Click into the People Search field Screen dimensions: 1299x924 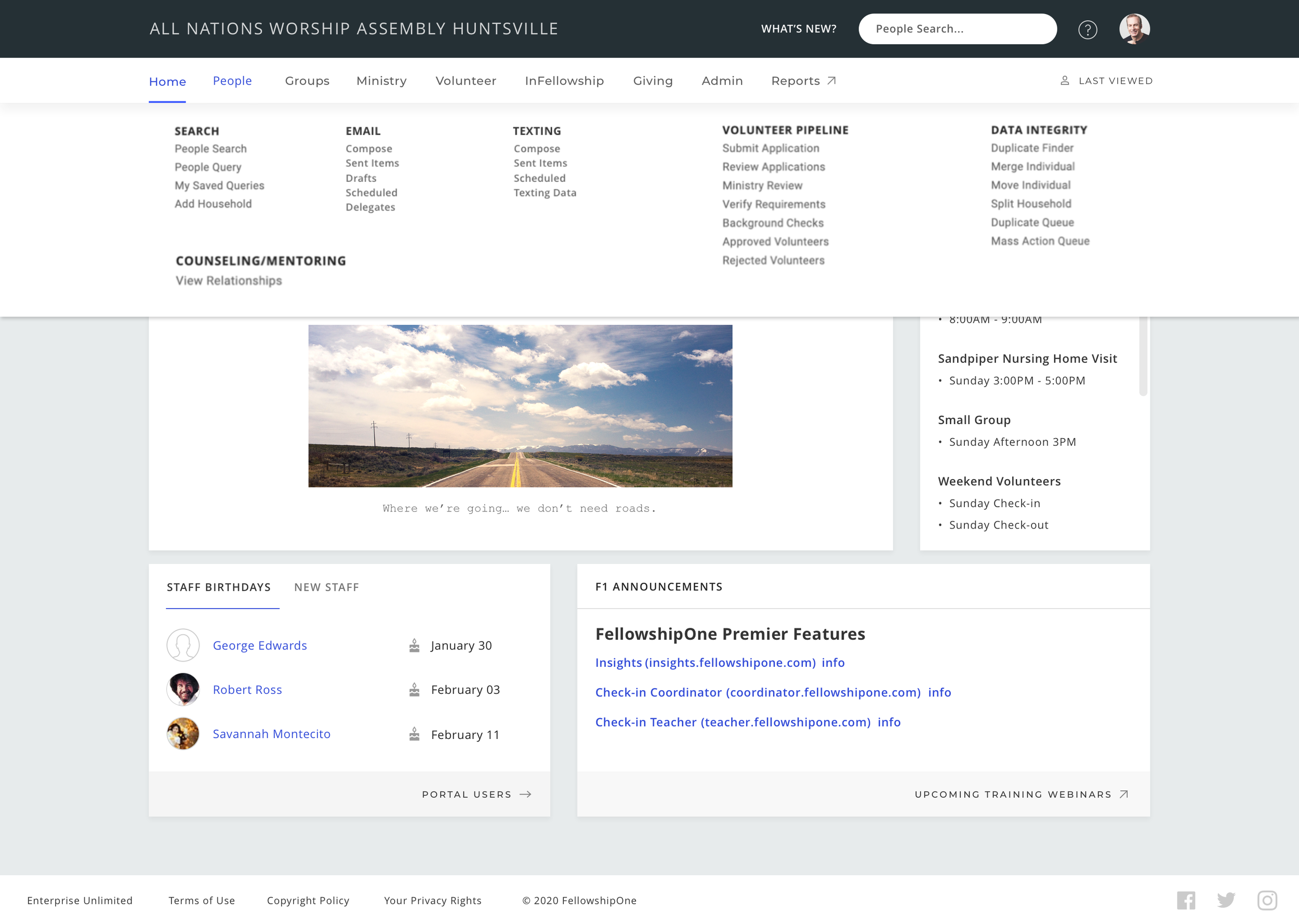pos(957,29)
